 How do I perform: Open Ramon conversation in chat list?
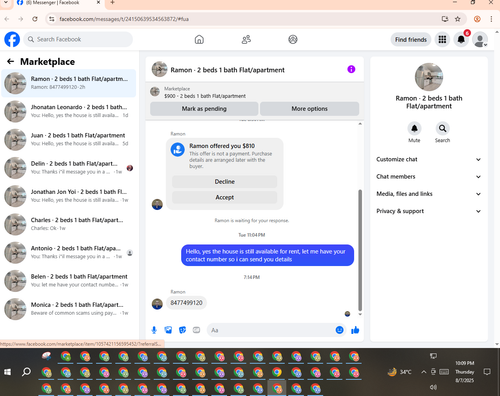69,83
